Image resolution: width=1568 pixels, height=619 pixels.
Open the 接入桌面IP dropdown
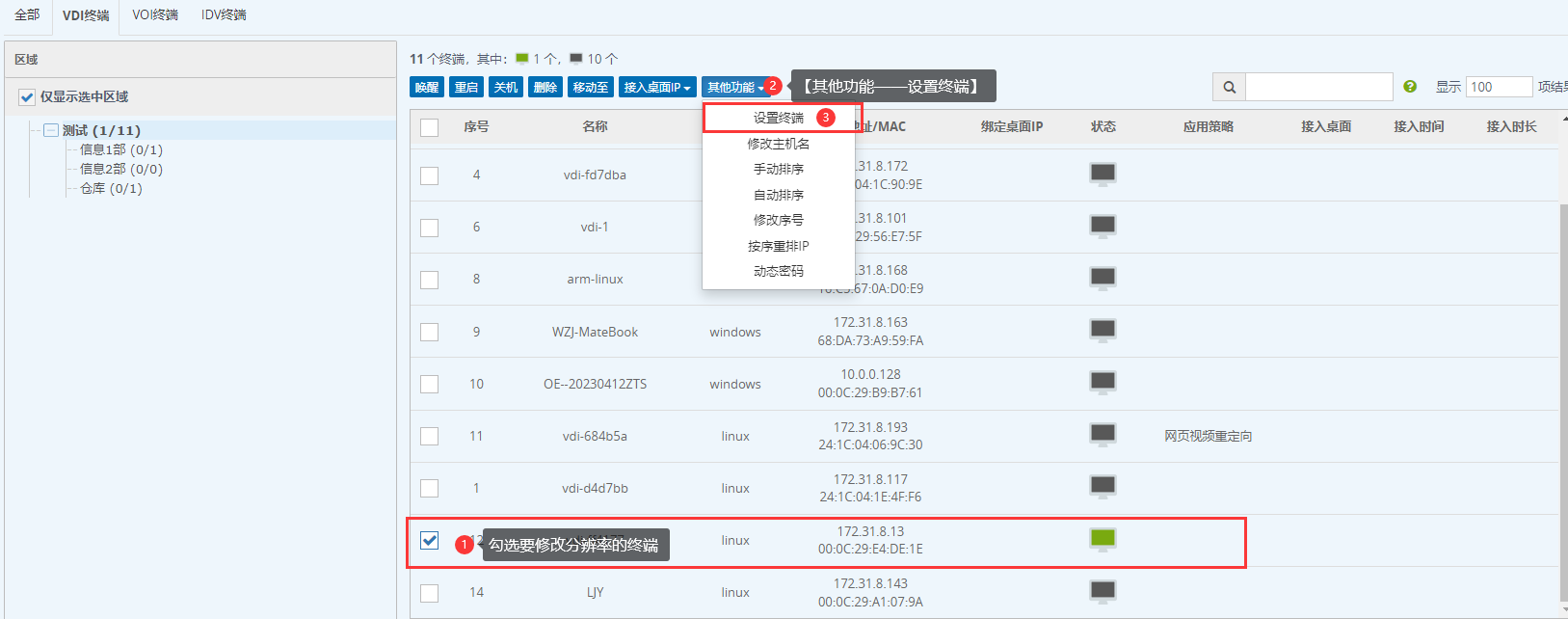(657, 87)
